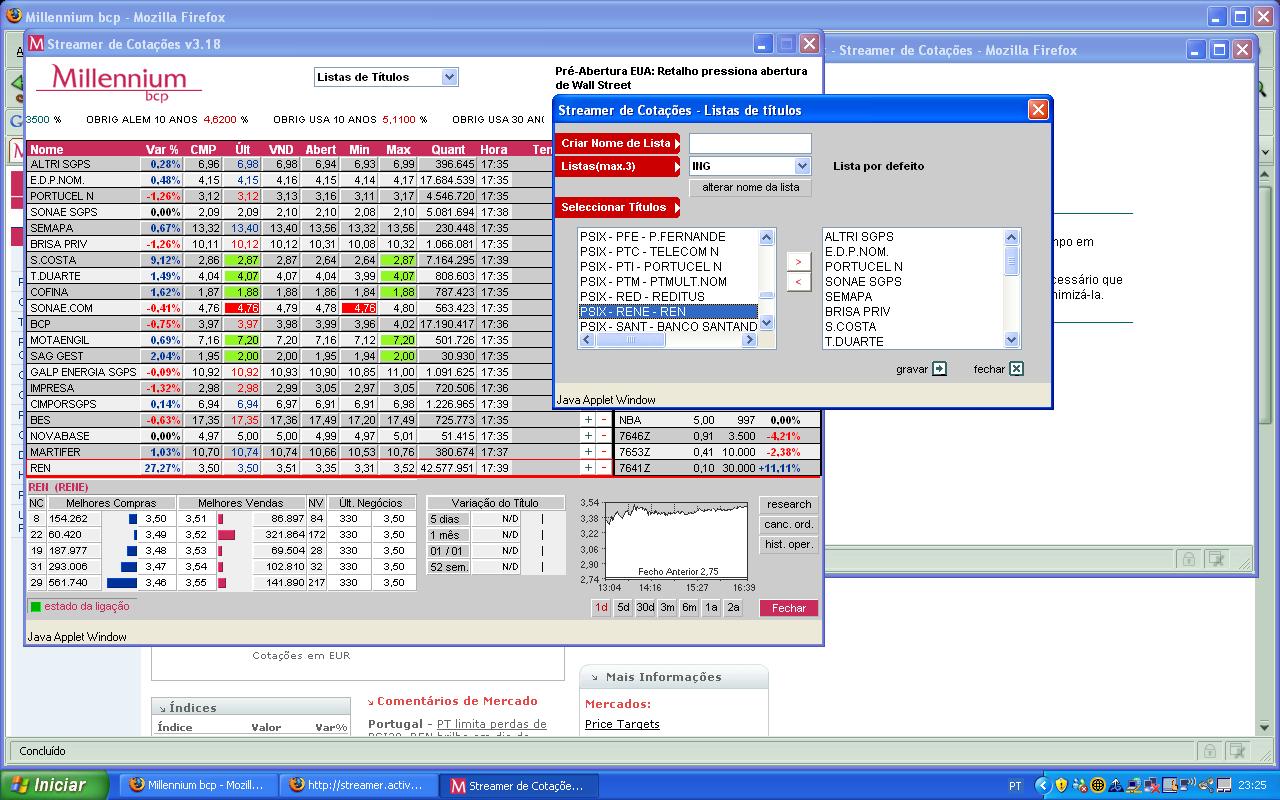This screenshot has width=1280, height=800.
Task: Click alterar nome da lista button
Action: 750,188
